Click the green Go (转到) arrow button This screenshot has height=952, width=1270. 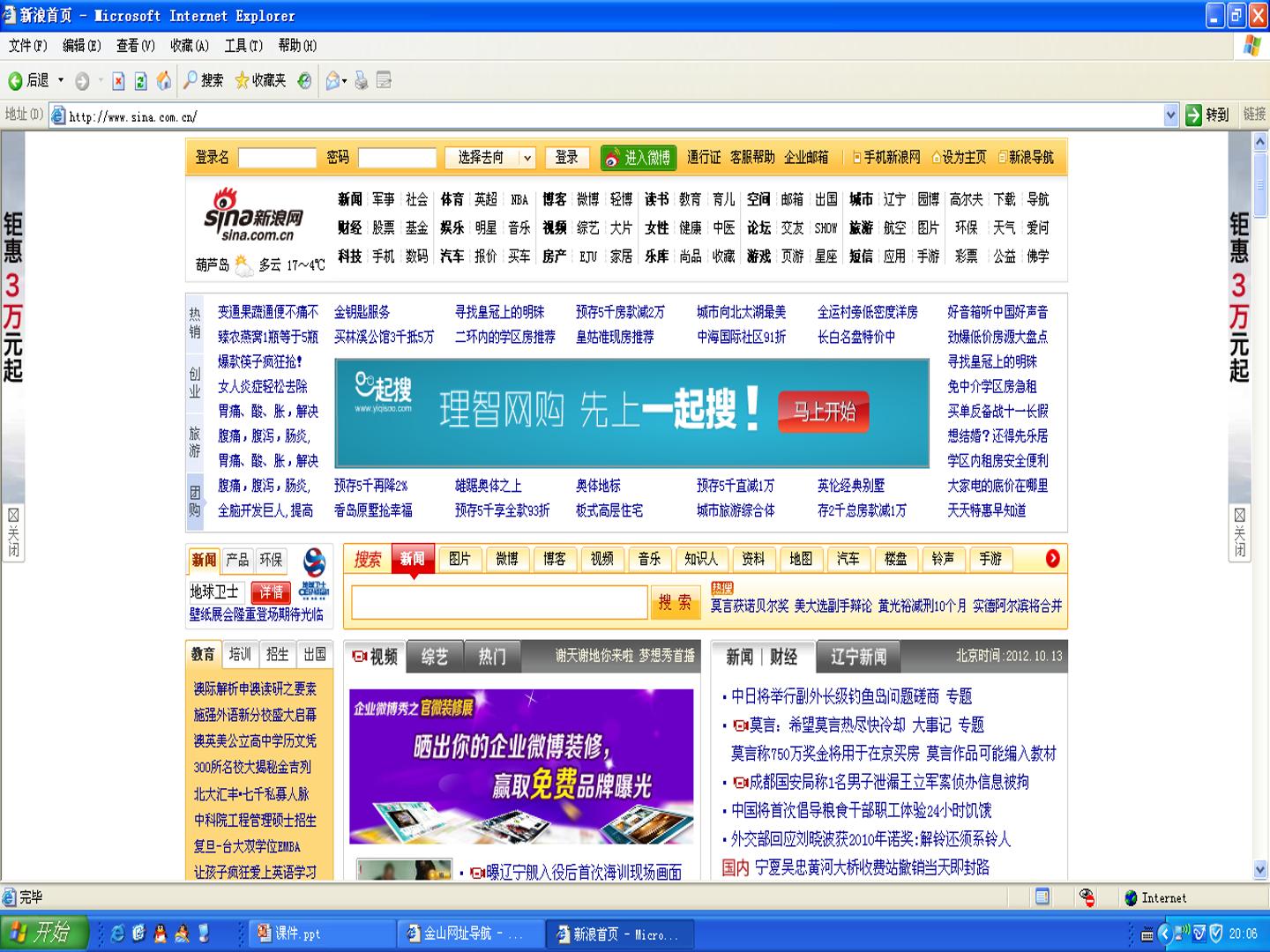[x=1207, y=115]
